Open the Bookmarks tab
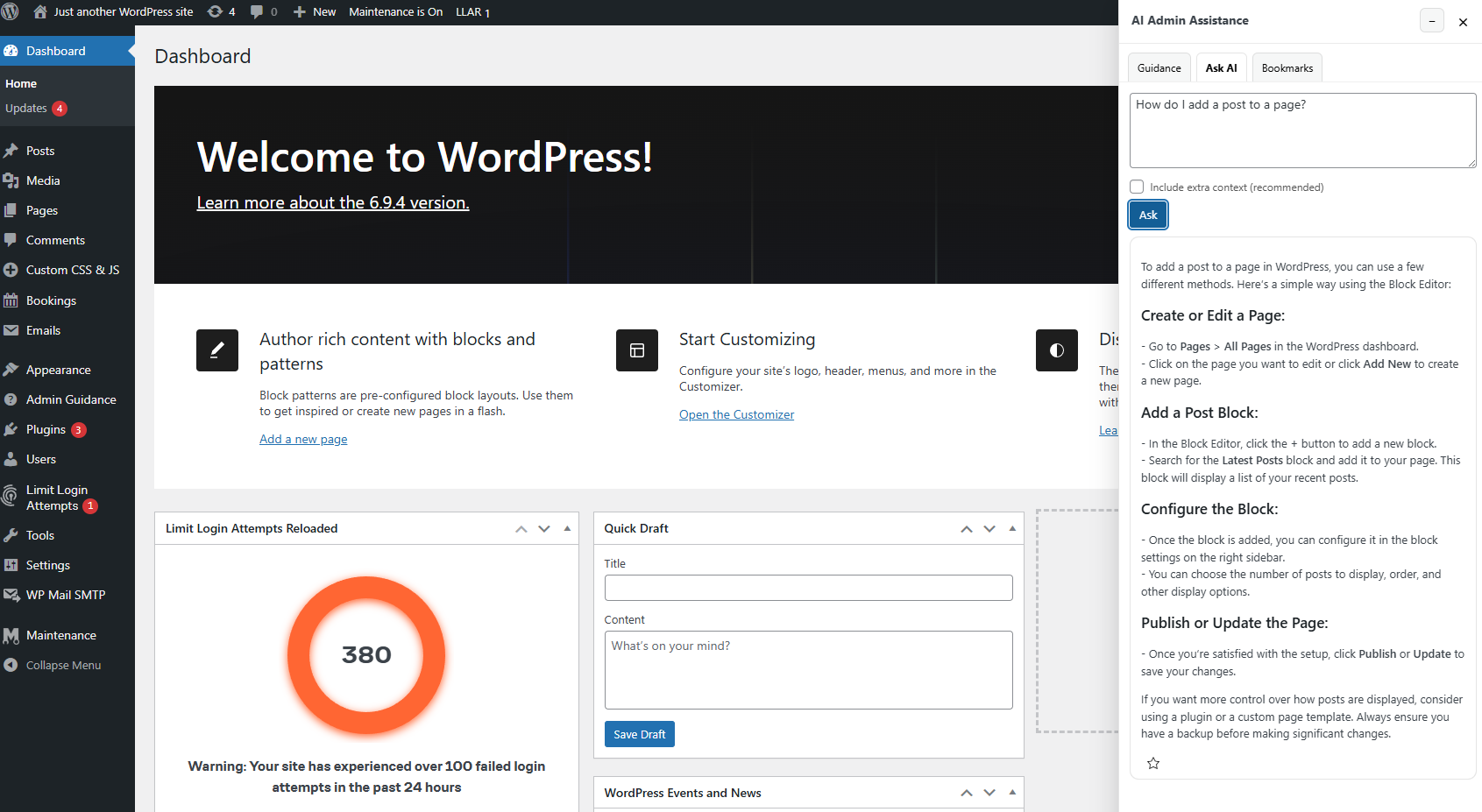The height and width of the screenshot is (812, 1482). click(1287, 67)
